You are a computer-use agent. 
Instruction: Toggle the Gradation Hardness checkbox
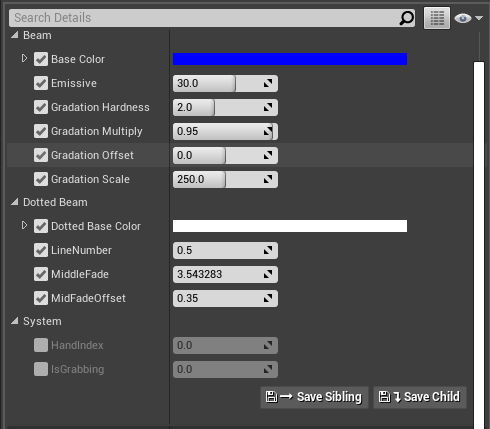click(x=41, y=107)
